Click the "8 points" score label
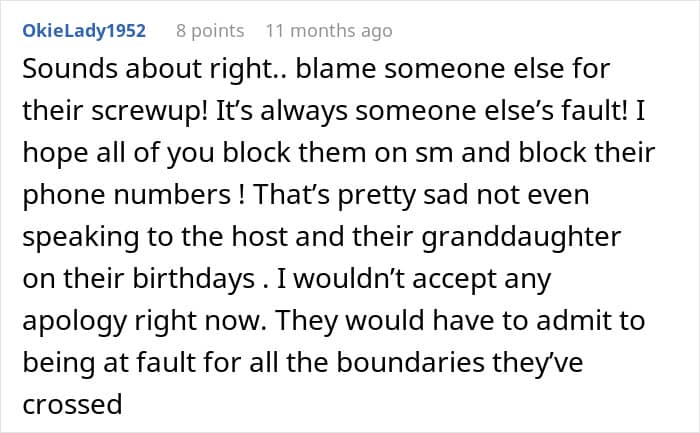 210,31
